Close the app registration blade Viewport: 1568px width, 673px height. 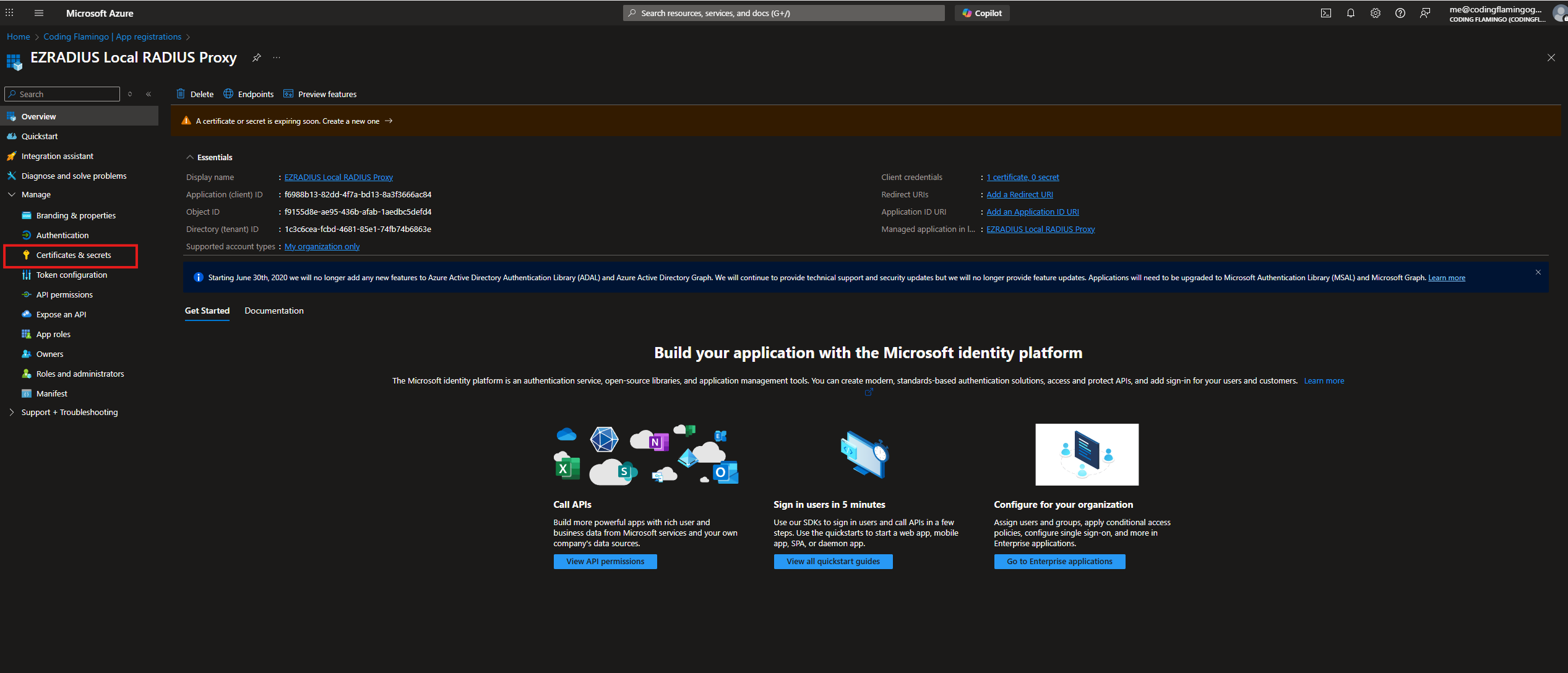click(1551, 58)
